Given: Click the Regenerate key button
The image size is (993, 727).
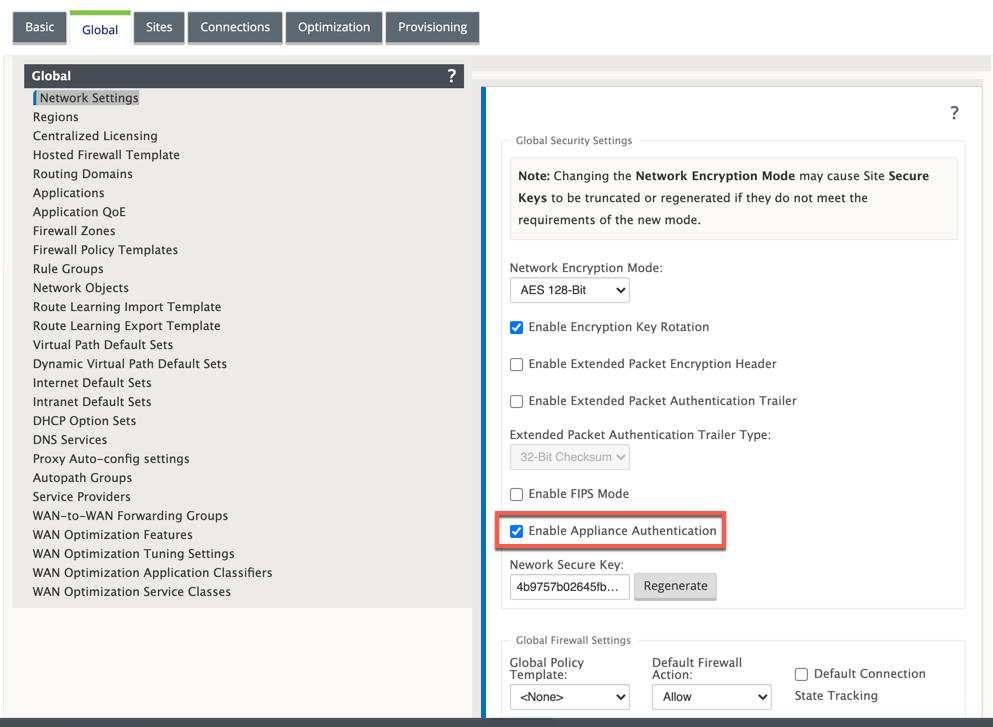Looking at the screenshot, I should [676, 586].
